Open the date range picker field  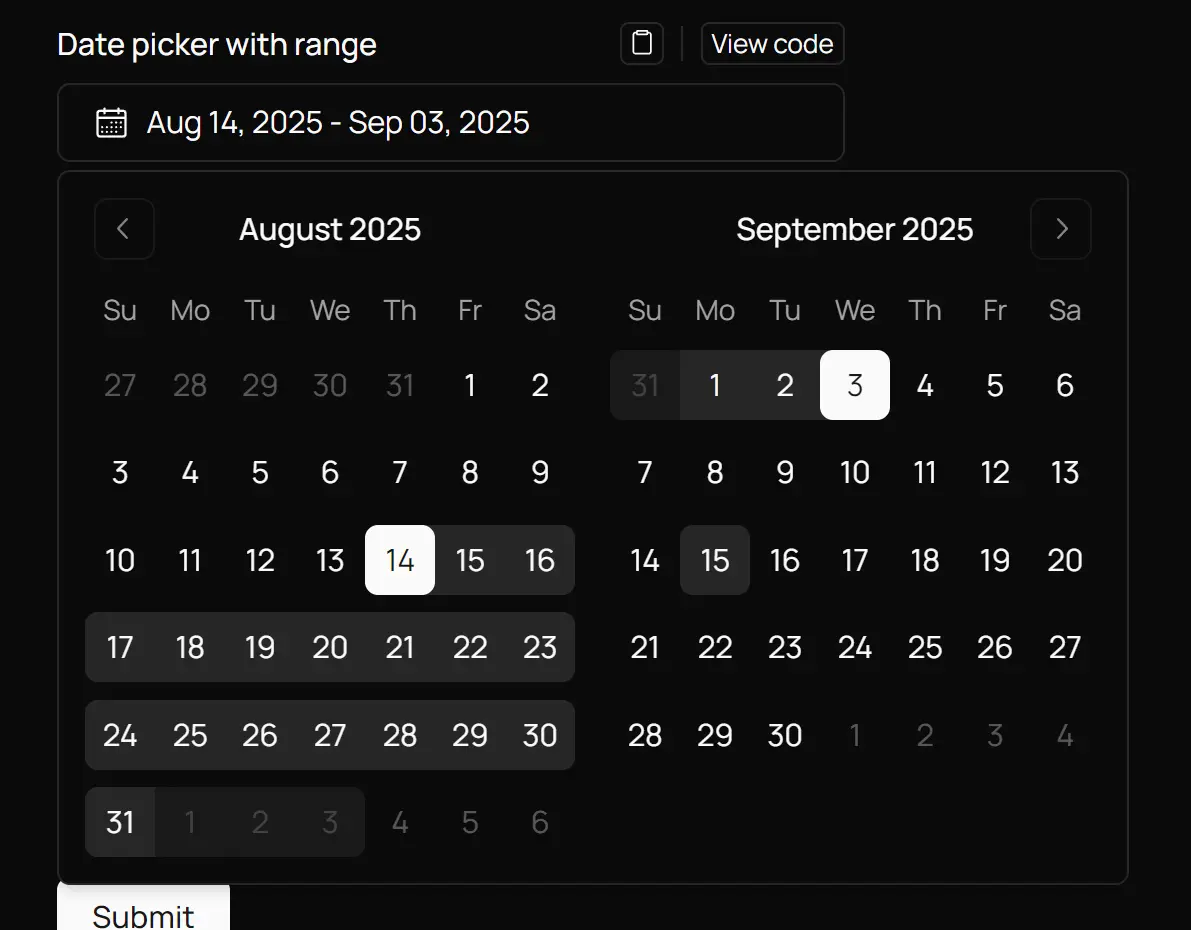click(x=450, y=123)
